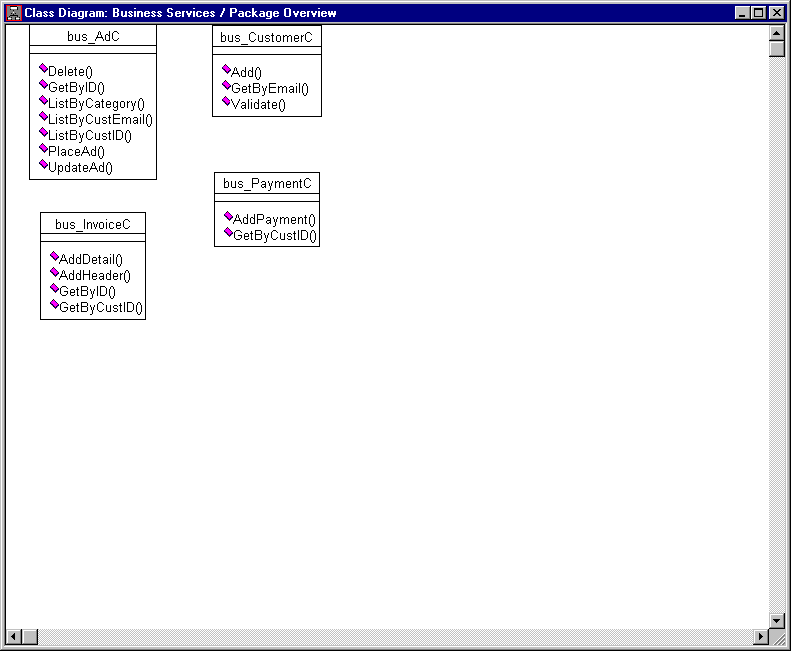791x651 pixels.
Task: Click the Add() operation in bus_CustomerC
Action: click(246, 73)
